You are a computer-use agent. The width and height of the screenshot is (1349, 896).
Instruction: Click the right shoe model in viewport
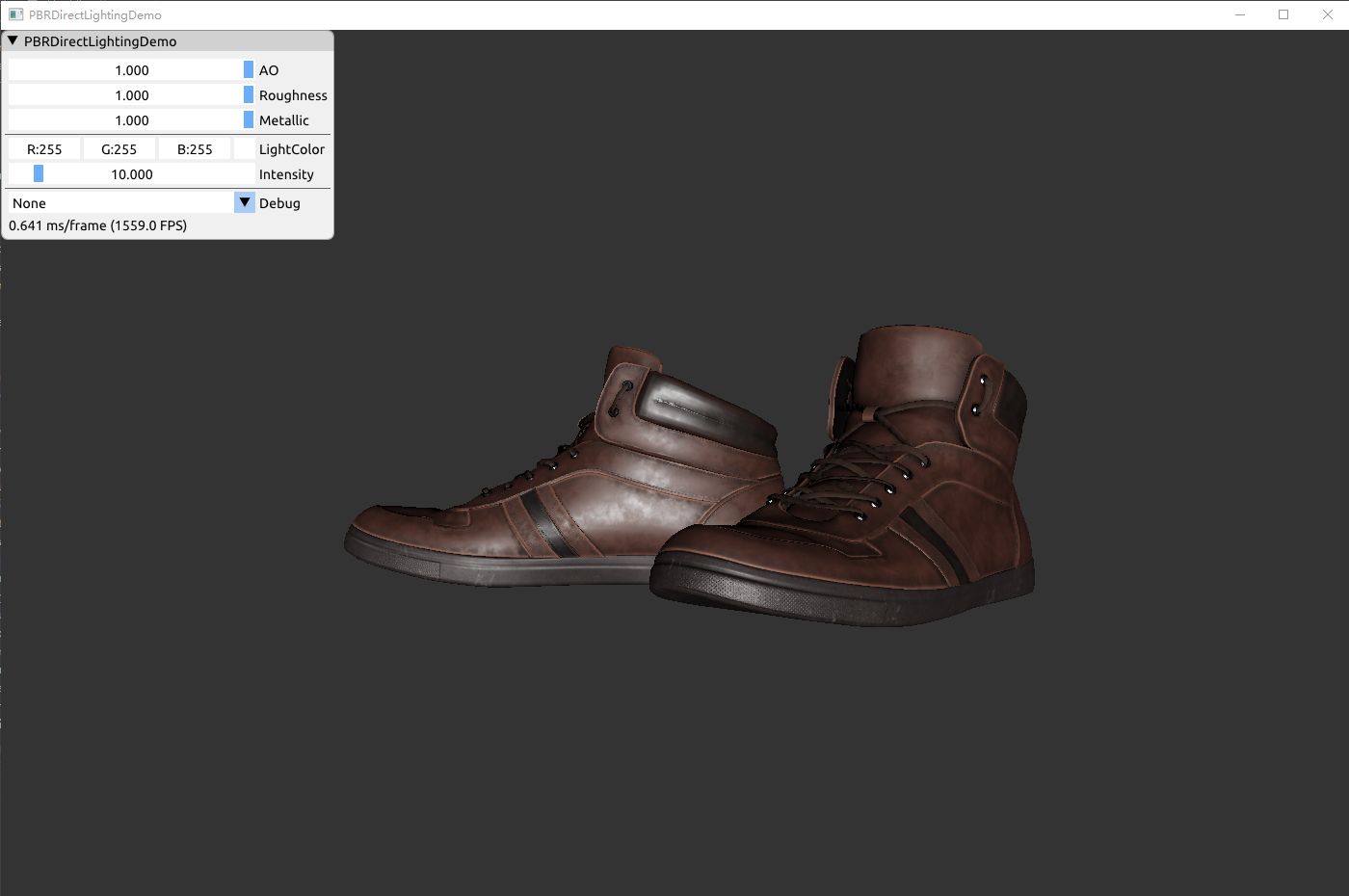point(843,477)
